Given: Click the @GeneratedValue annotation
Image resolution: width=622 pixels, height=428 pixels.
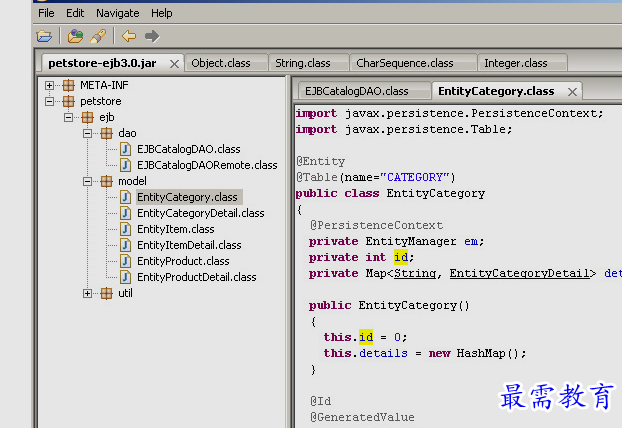Looking at the screenshot, I should [x=362, y=417].
